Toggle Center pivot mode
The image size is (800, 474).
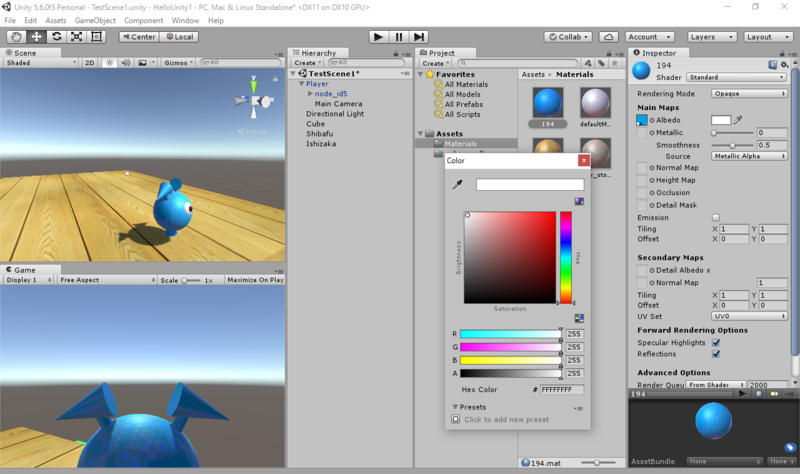[x=139, y=37]
